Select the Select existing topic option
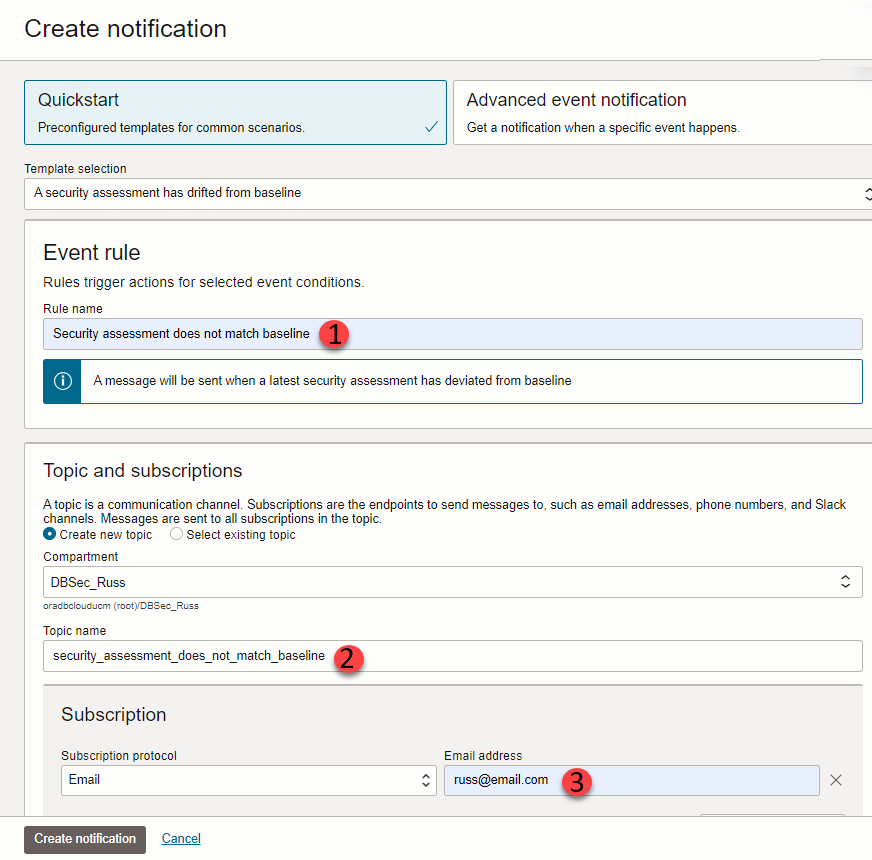The image size is (872, 860). coord(176,534)
